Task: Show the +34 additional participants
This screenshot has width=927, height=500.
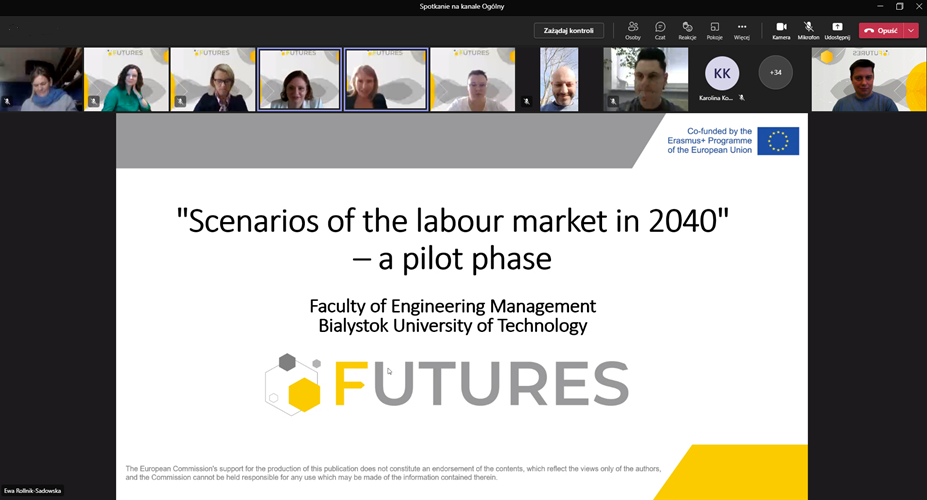Action: (775, 72)
